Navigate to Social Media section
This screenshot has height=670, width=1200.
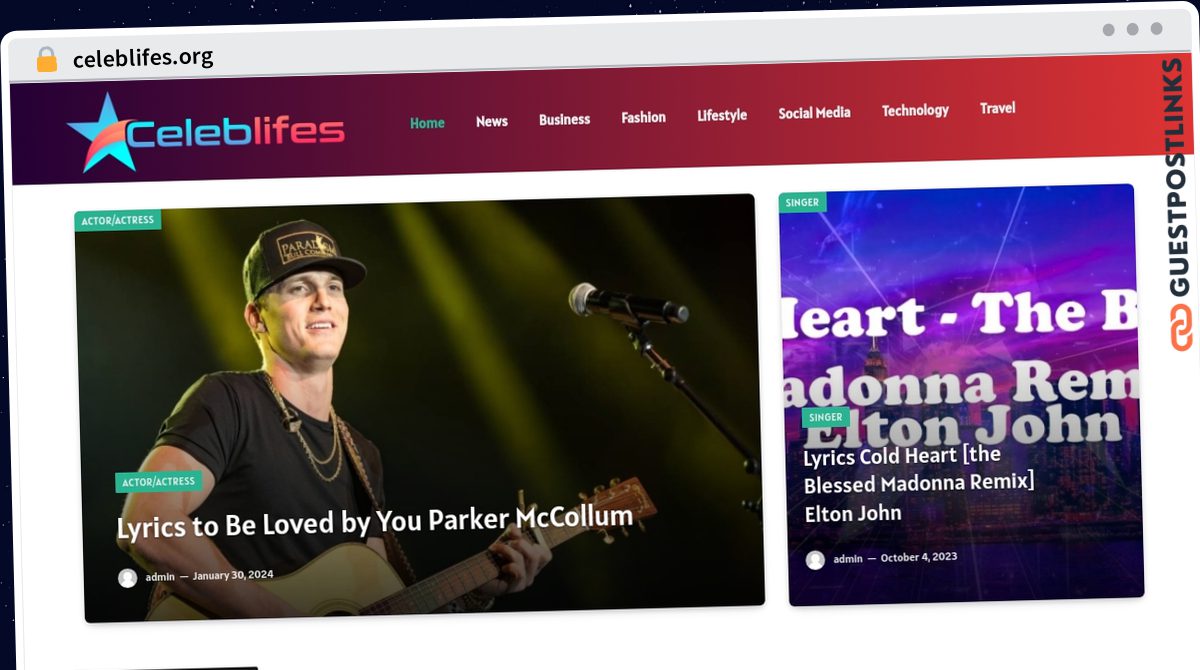pyautogui.click(x=814, y=113)
